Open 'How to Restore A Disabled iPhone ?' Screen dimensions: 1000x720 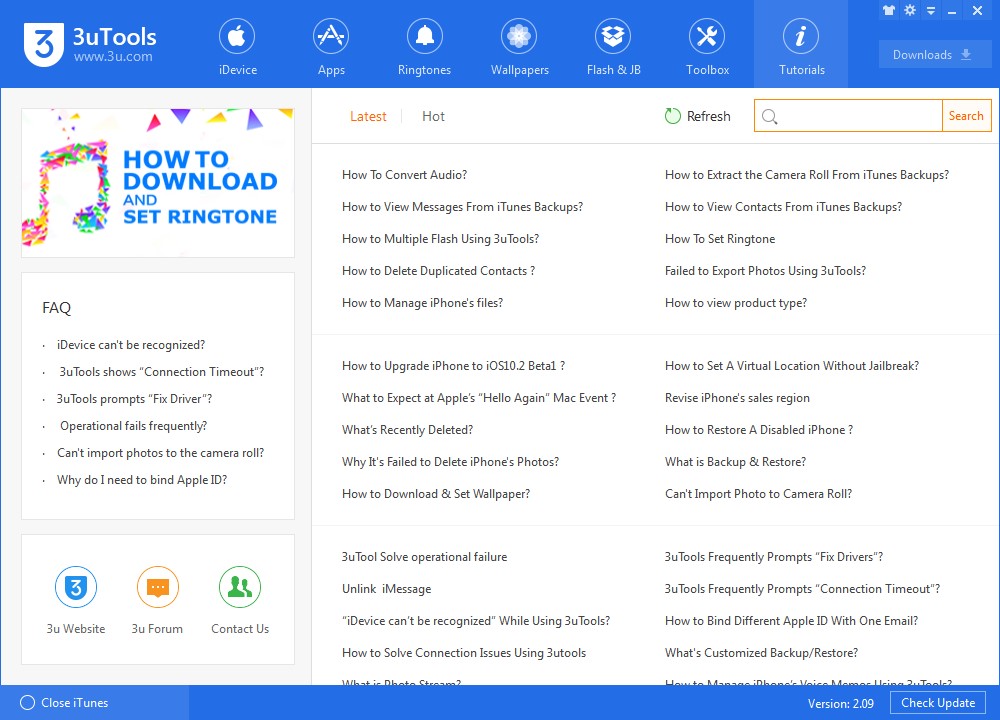(x=759, y=430)
